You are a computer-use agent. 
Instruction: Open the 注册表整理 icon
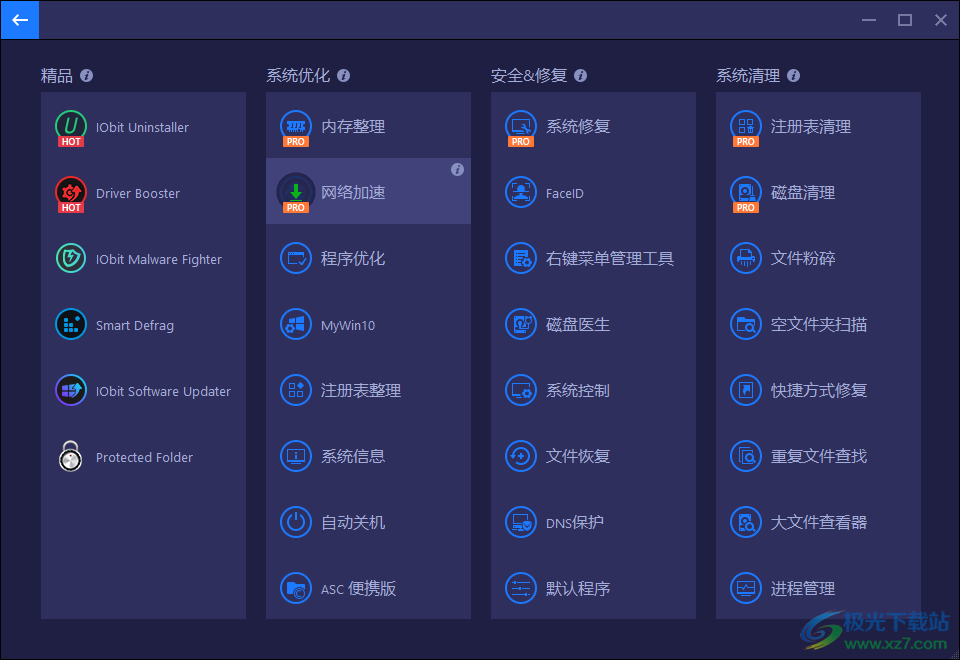[296, 391]
